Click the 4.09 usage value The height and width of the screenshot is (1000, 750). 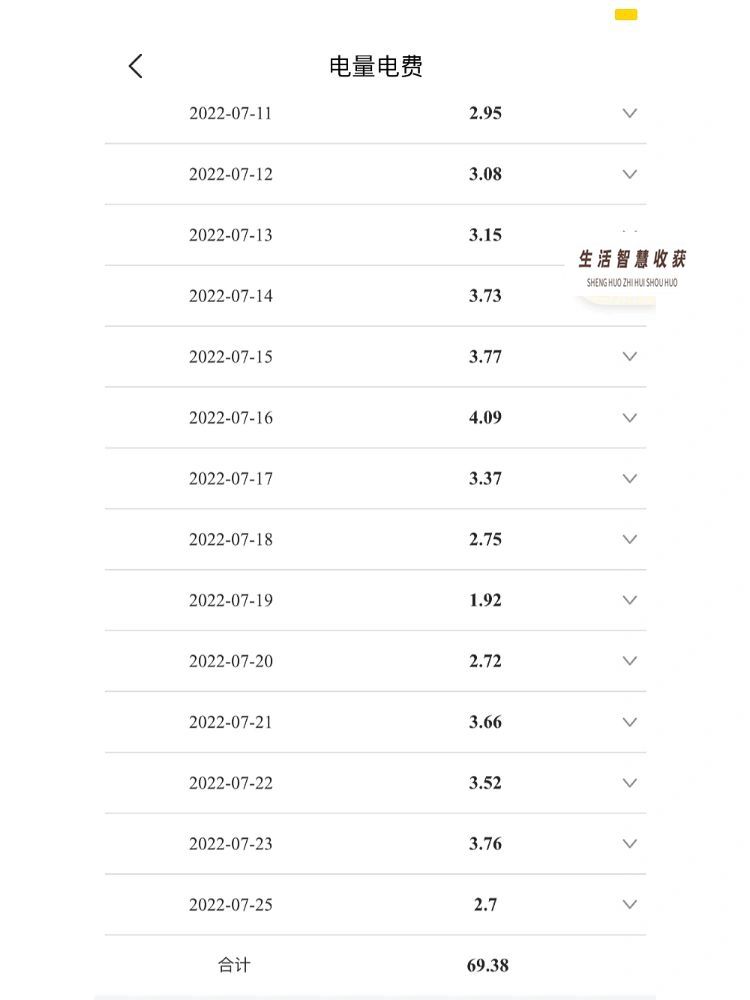[x=485, y=418]
